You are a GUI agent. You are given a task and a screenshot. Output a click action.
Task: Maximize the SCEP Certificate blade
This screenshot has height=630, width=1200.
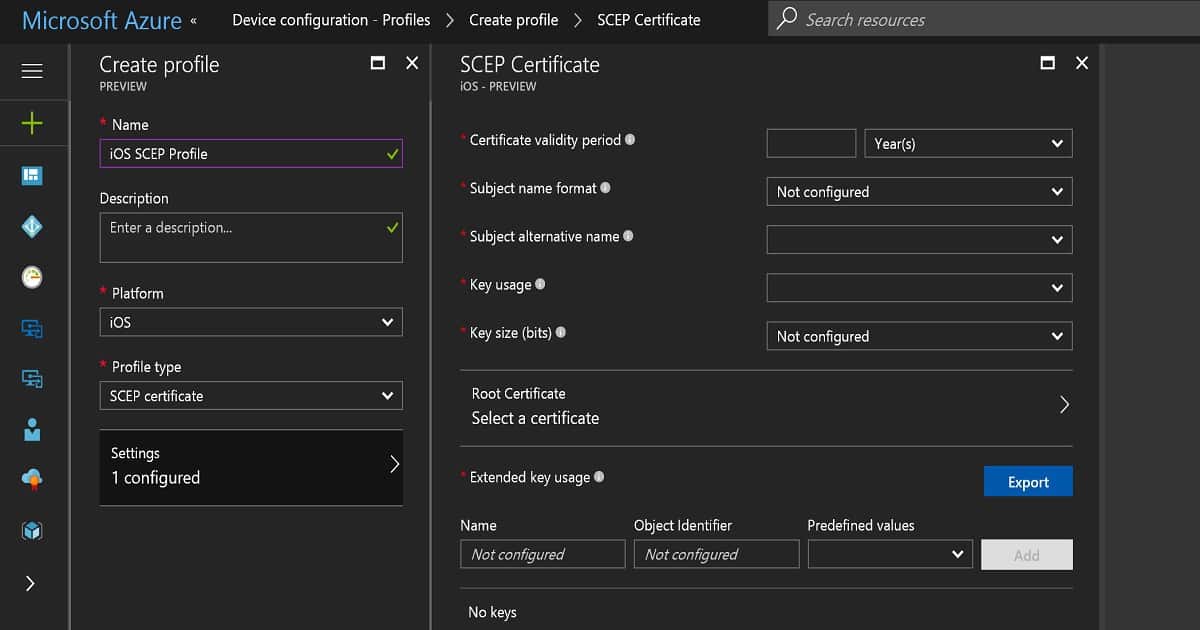coord(1048,63)
